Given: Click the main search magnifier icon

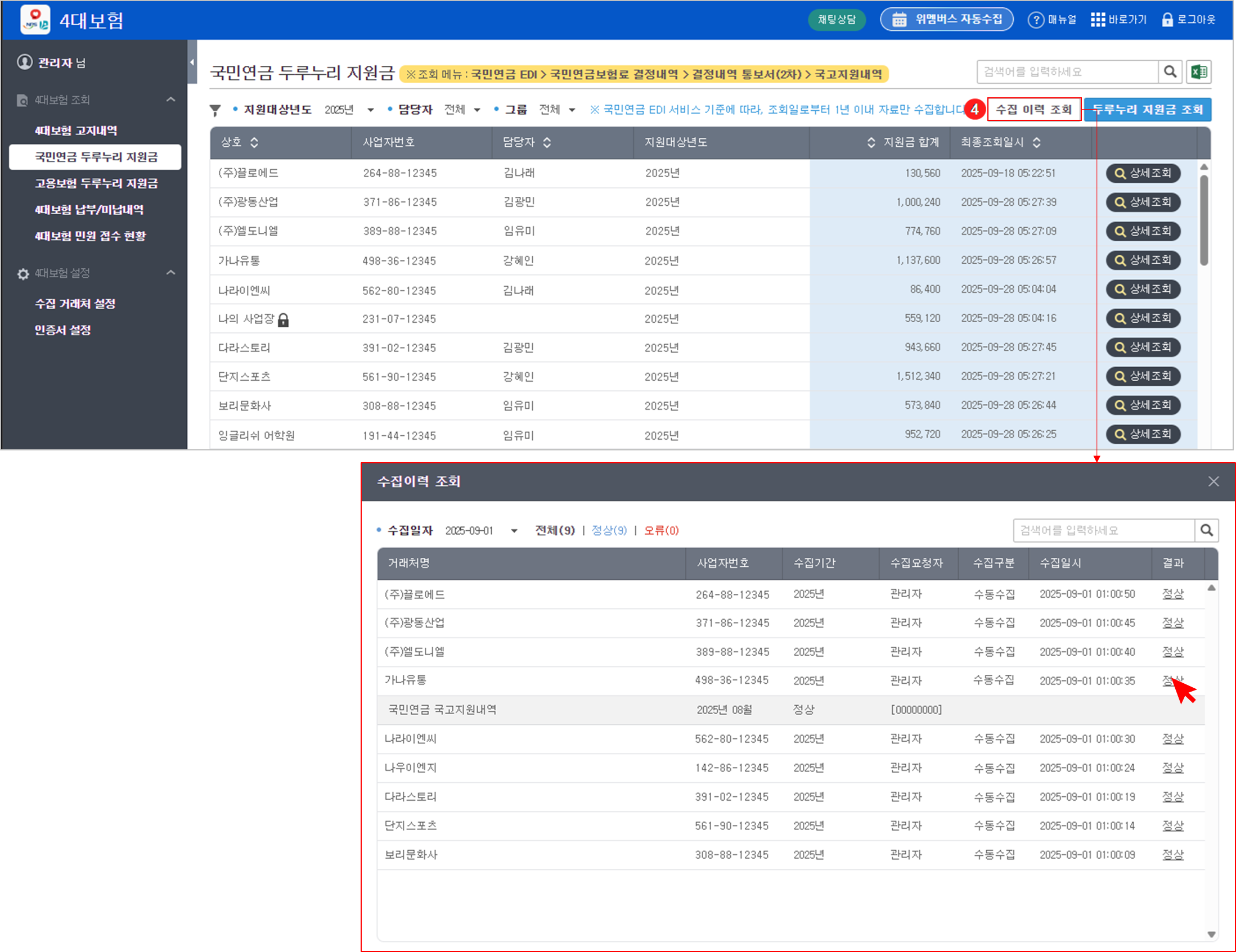Looking at the screenshot, I should pyautogui.click(x=1169, y=72).
